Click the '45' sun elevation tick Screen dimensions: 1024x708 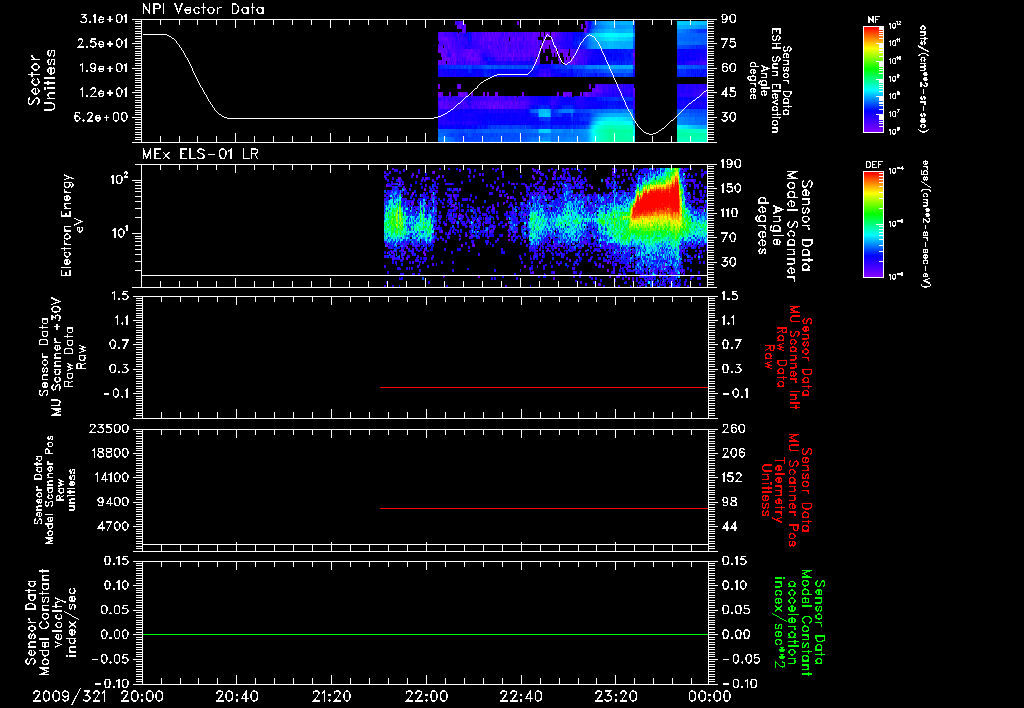point(729,93)
